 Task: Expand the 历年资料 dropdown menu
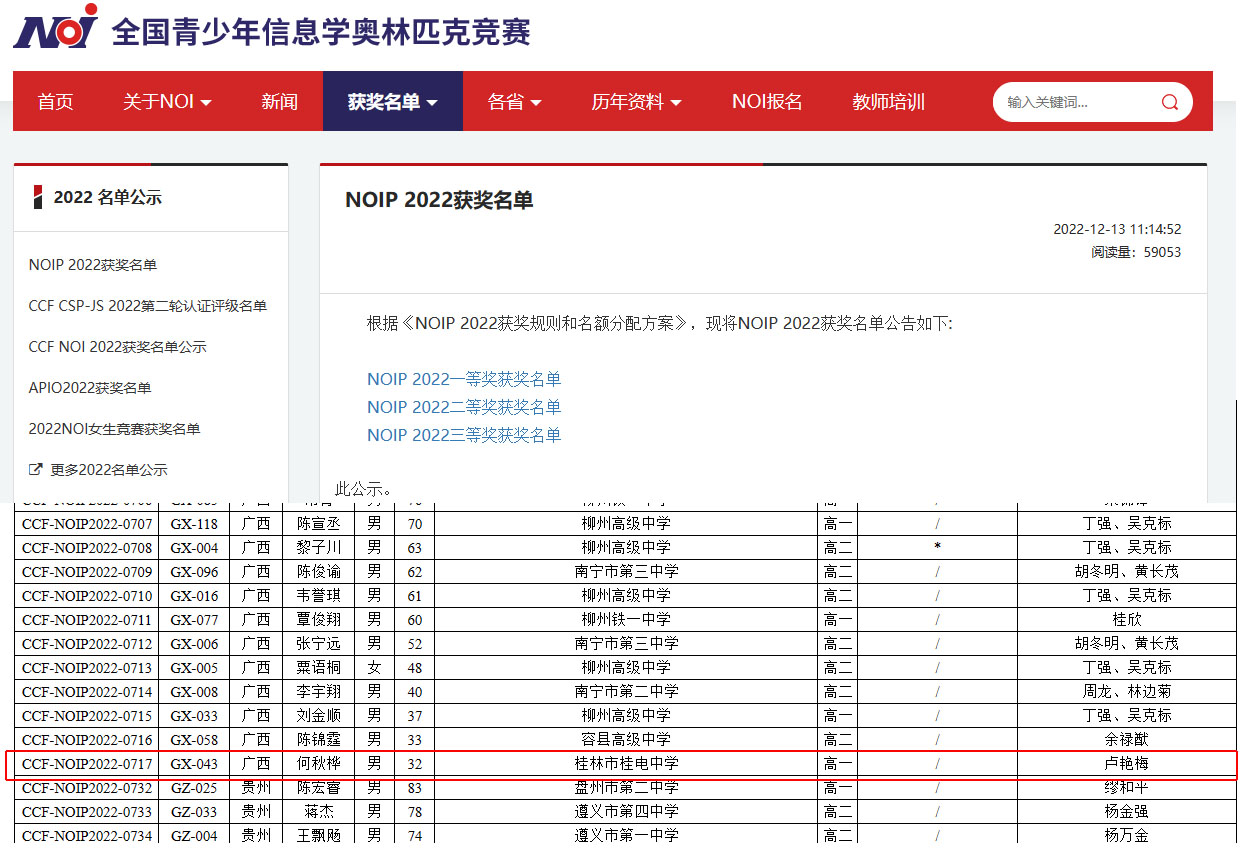[636, 102]
